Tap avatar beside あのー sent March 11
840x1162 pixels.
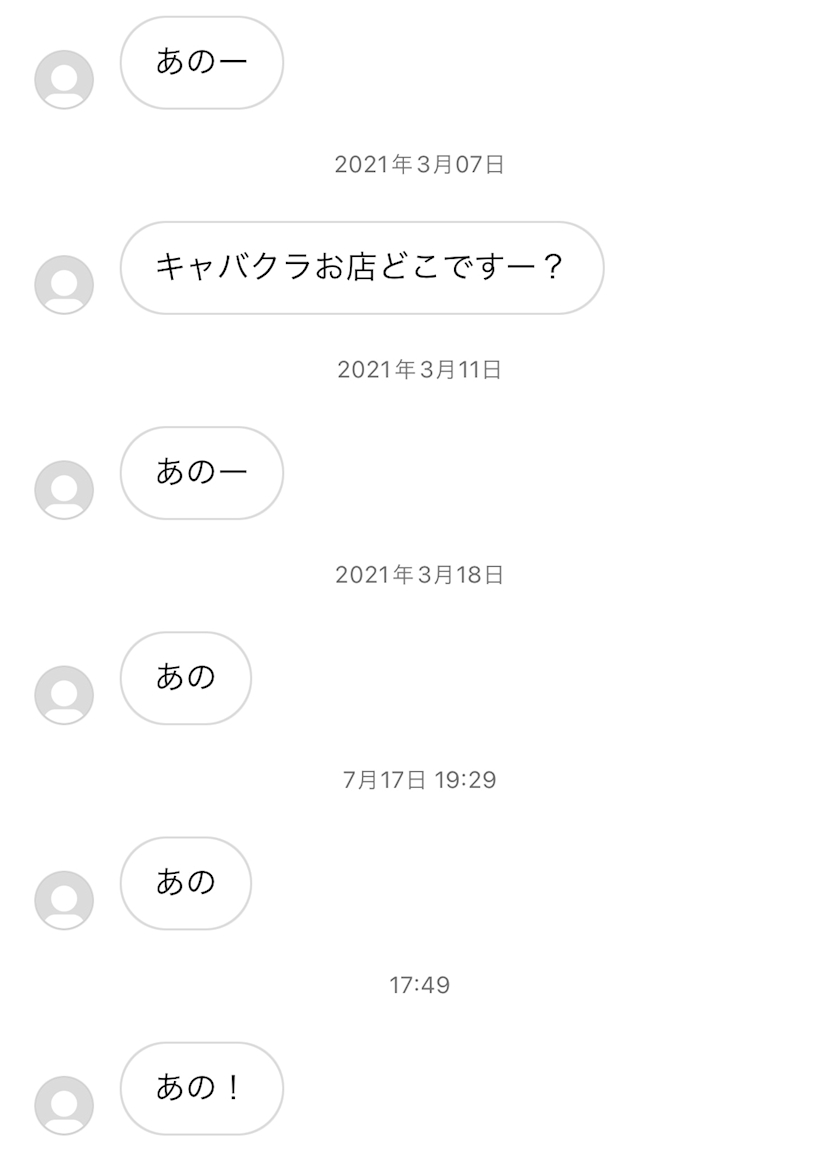click(64, 489)
